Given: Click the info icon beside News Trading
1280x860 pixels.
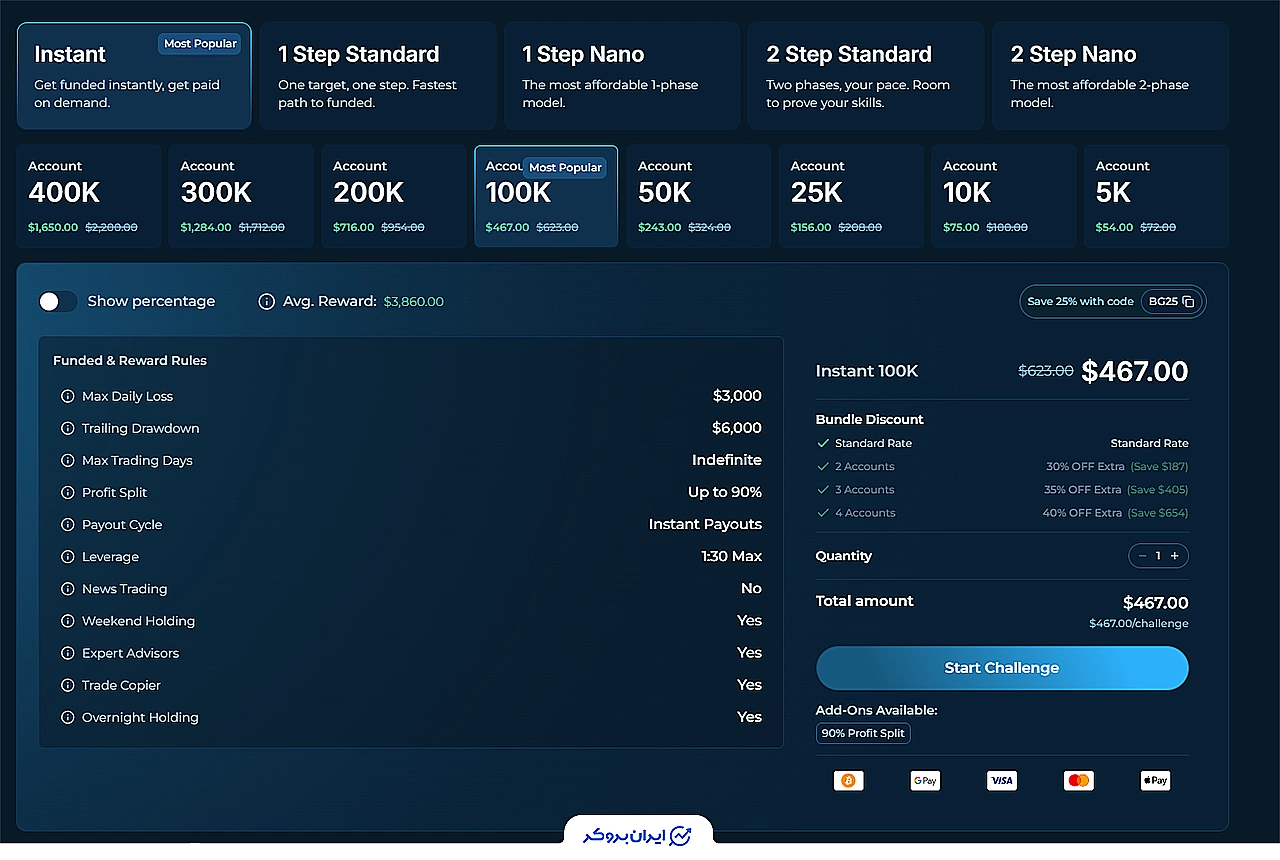Looking at the screenshot, I should [x=68, y=589].
